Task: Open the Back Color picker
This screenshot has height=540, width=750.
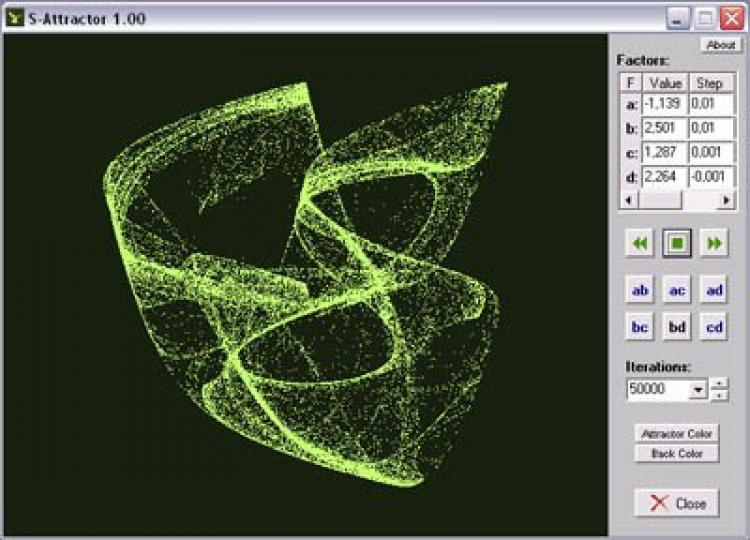Action: tap(677, 453)
